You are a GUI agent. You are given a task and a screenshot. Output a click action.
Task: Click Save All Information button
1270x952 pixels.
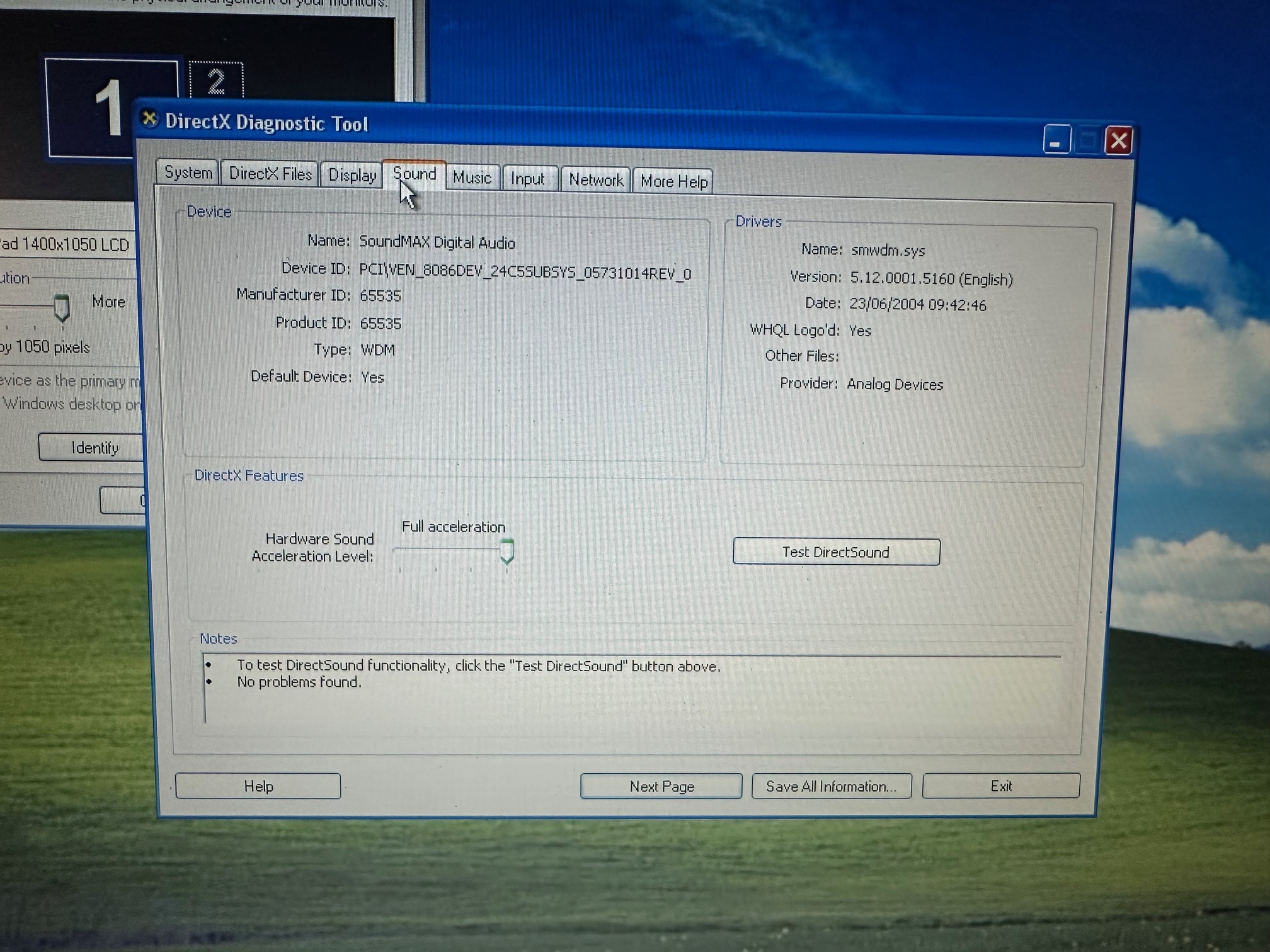(830, 786)
